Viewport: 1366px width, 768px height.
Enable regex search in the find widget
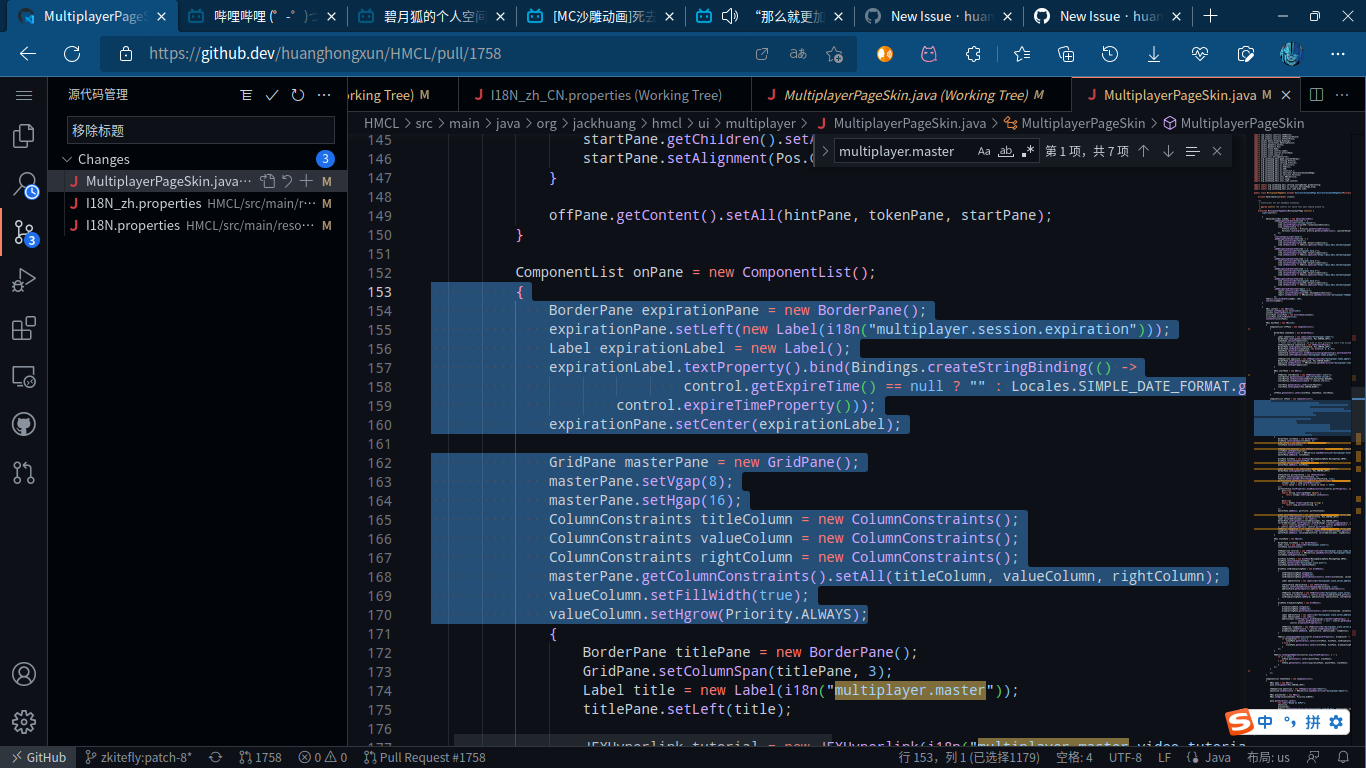(x=1028, y=151)
